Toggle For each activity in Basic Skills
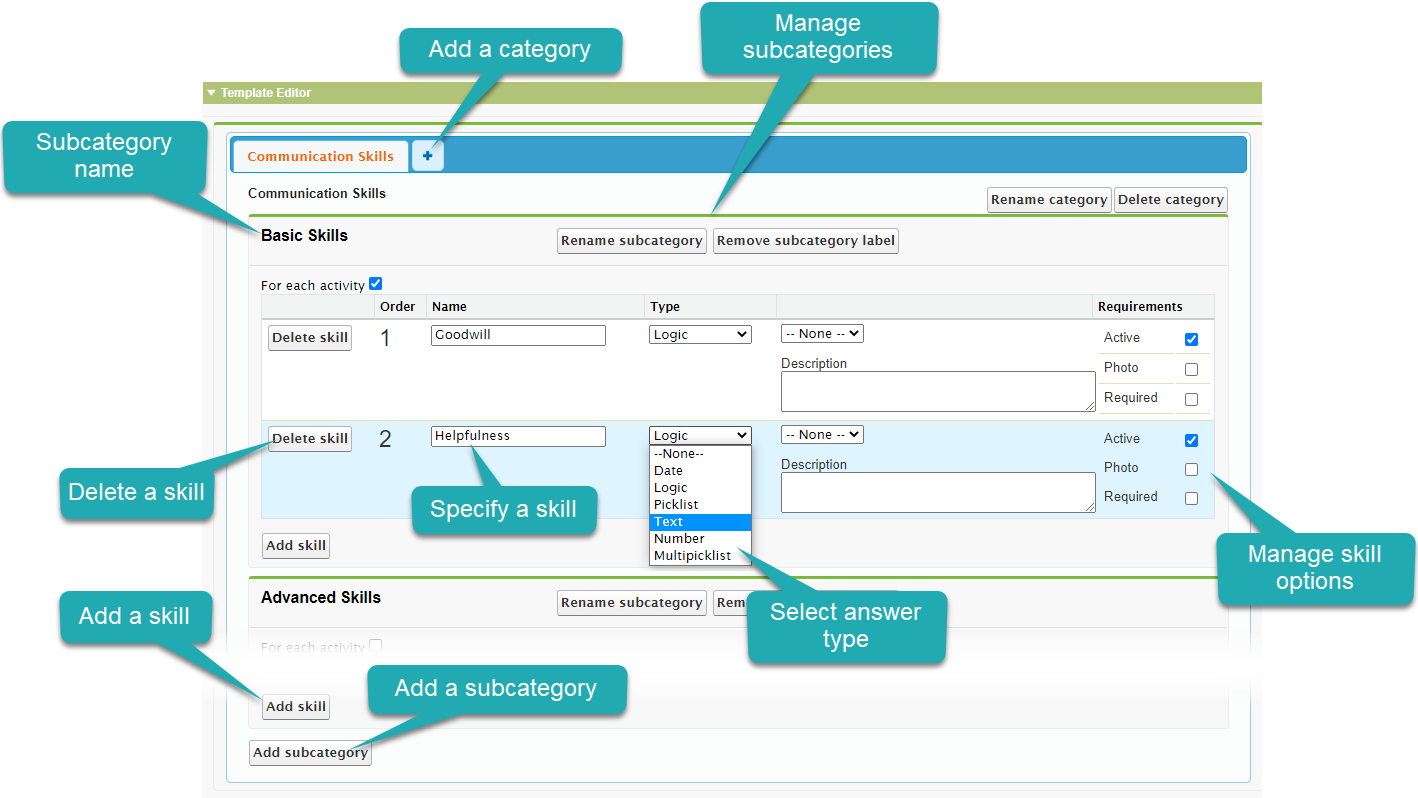The width and height of the screenshot is (1418, 798). tap(376, 284)
